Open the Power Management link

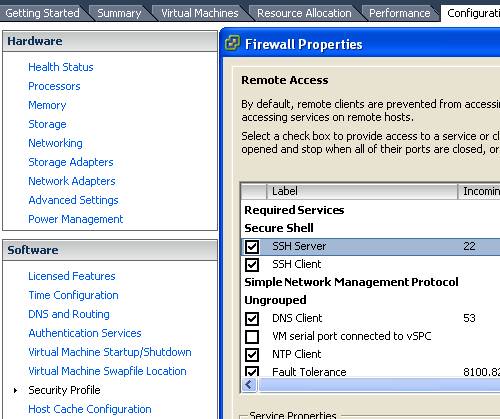[76, 219]
